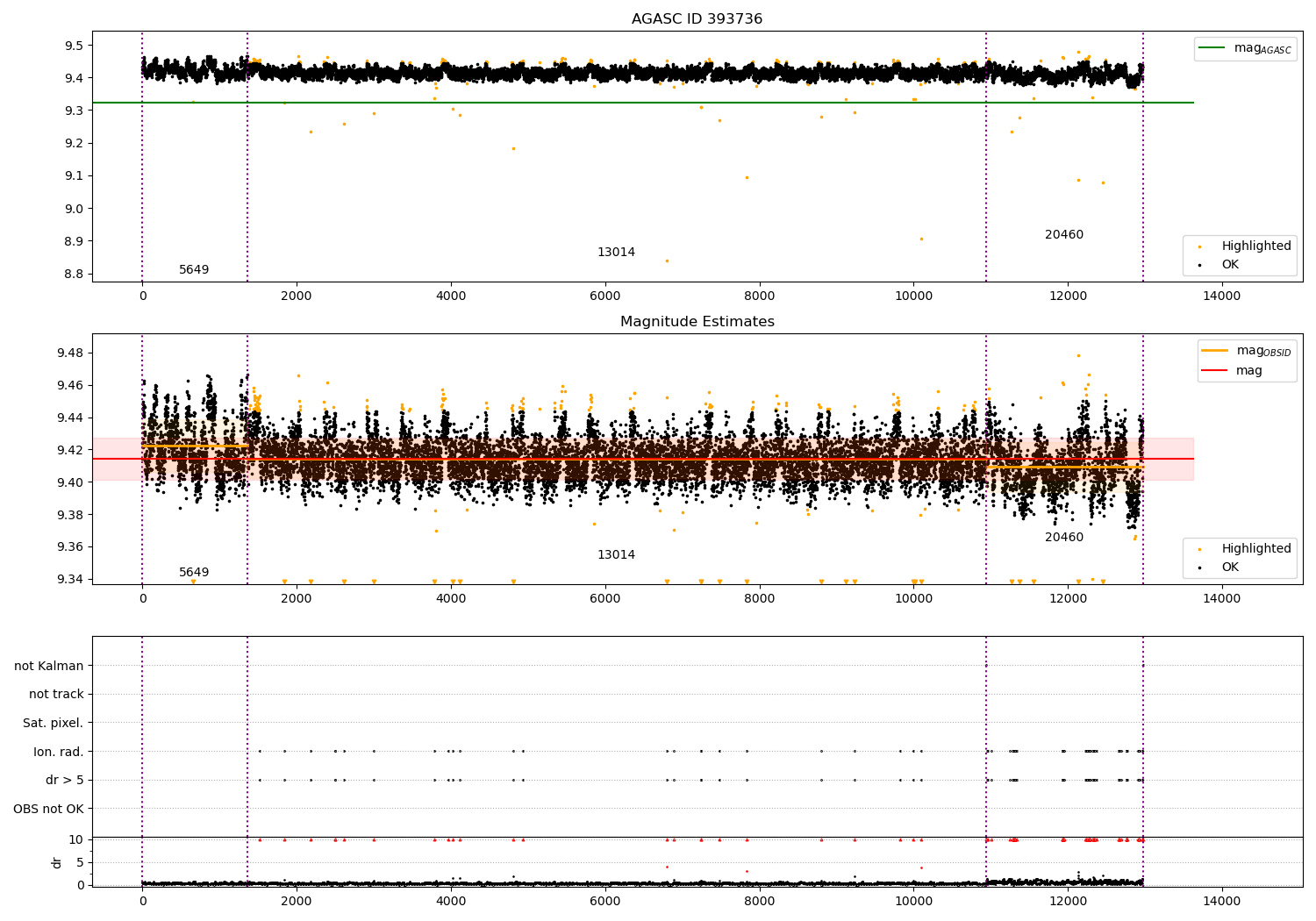Click the "OBS not OK" row label
1316x921 pixels.
(48, 810)
